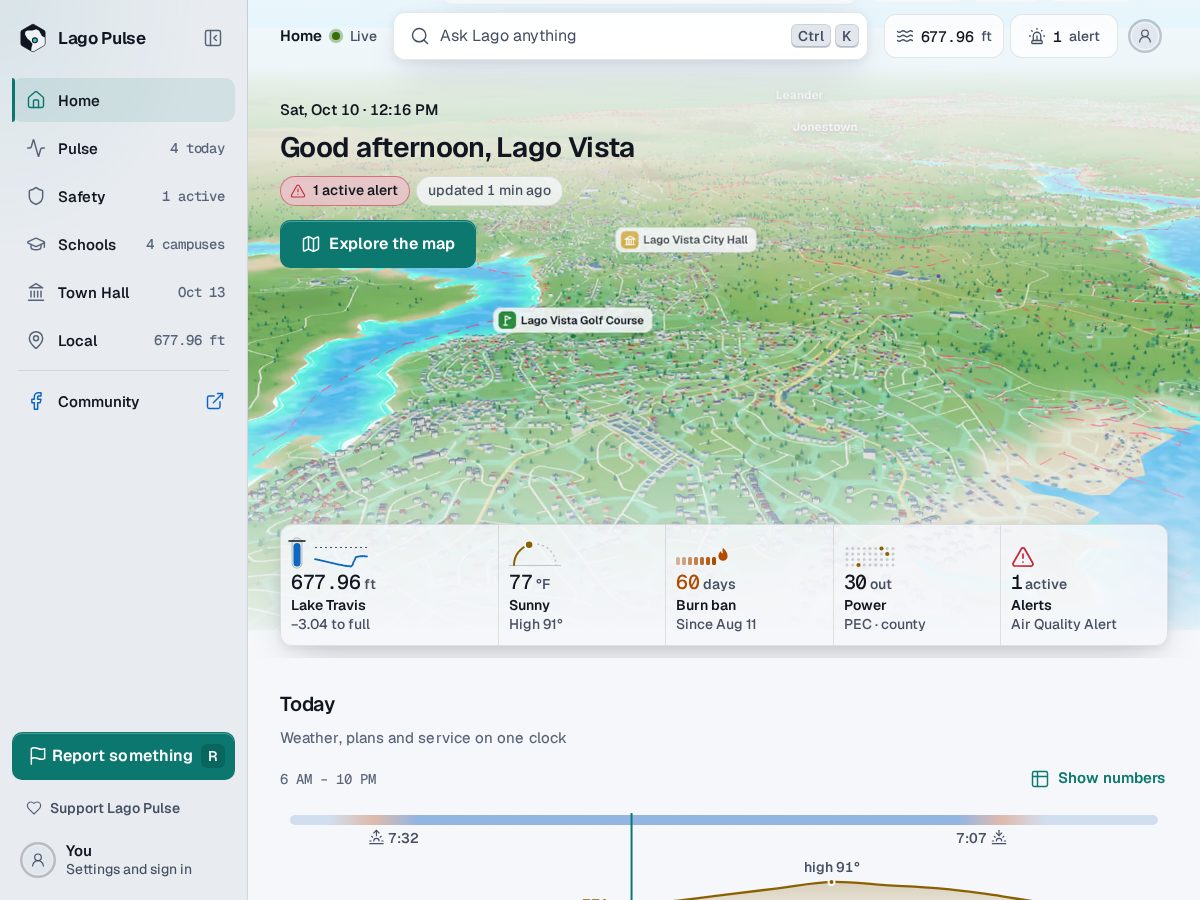Open the Community link
The height and width of the screenshot is (900, 1200).
point(124,401)
